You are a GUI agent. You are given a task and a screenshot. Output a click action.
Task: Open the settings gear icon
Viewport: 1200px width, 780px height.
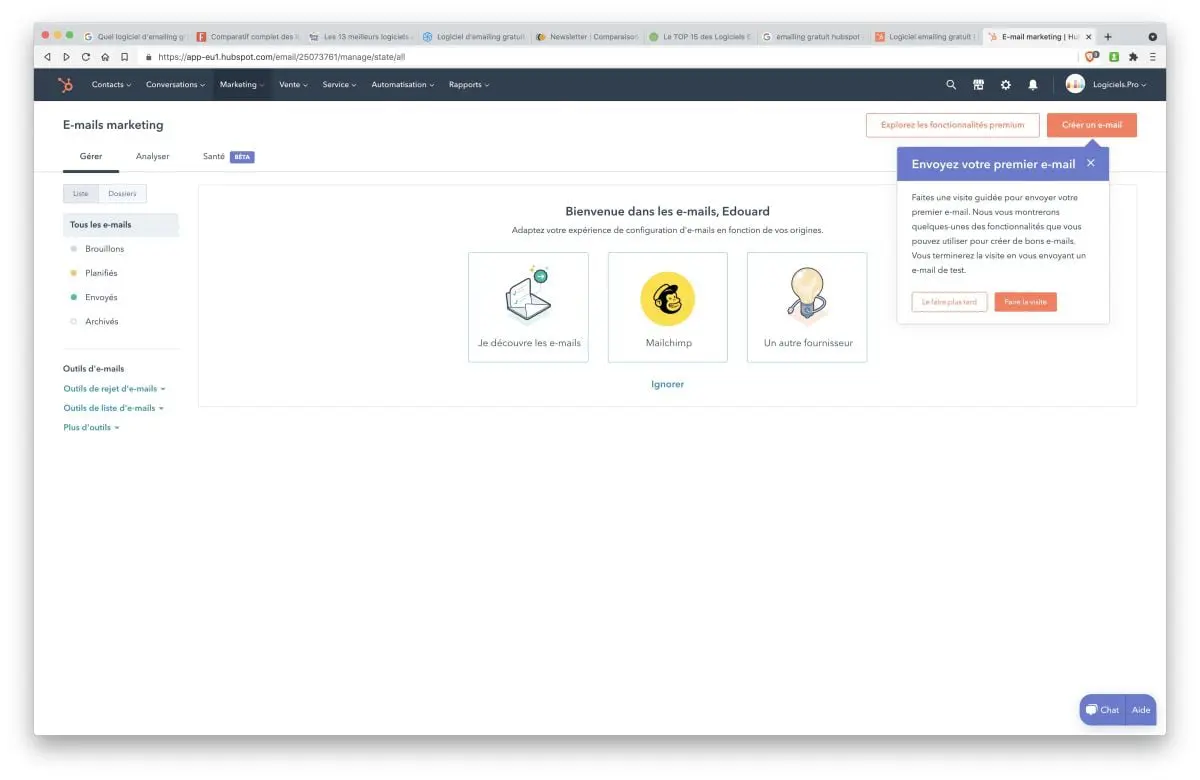click(1006, 85)
